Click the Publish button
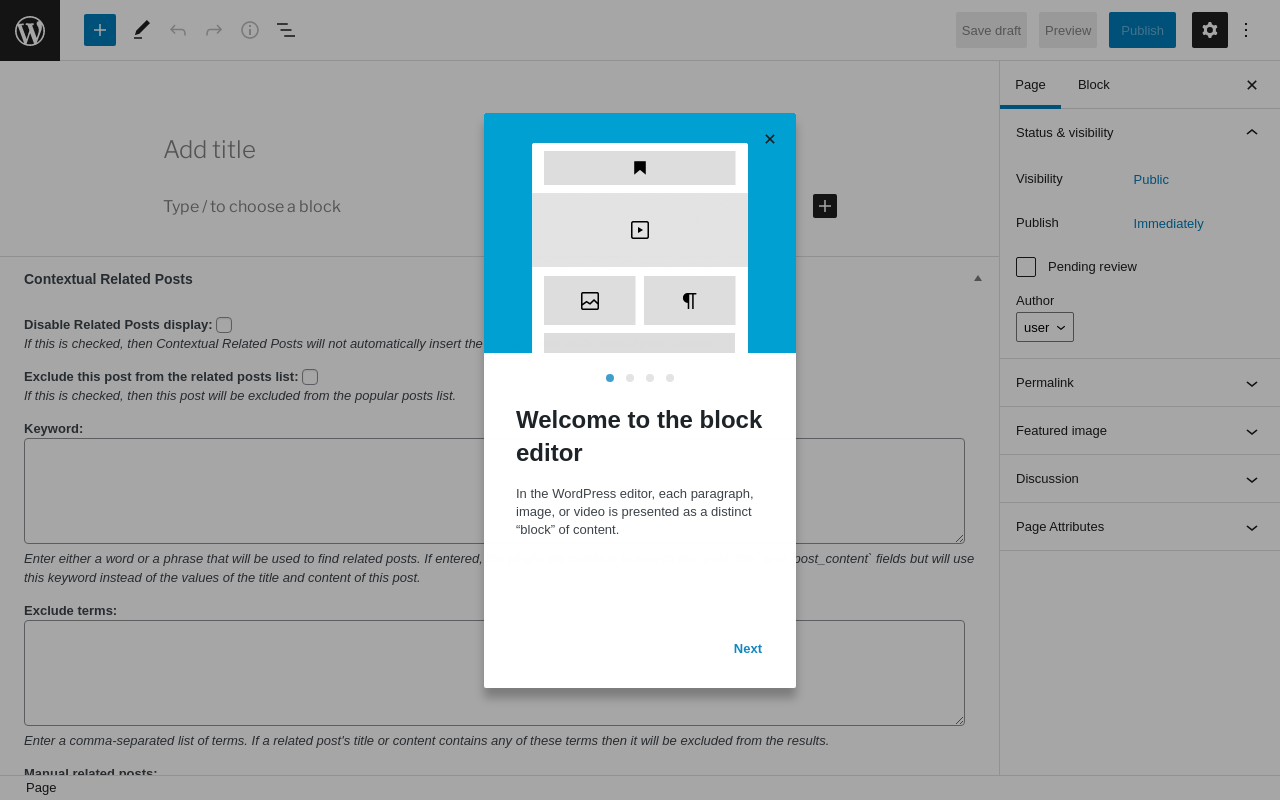This screenshot has width=1280, height=800. click(x=1142, y=30)
